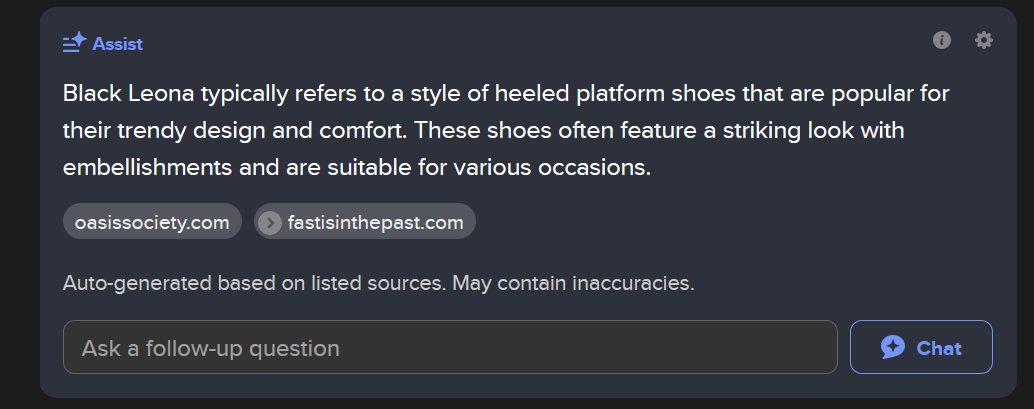Click the line starting with their trendy design
1034x409 pixels.
pos(483,131)
